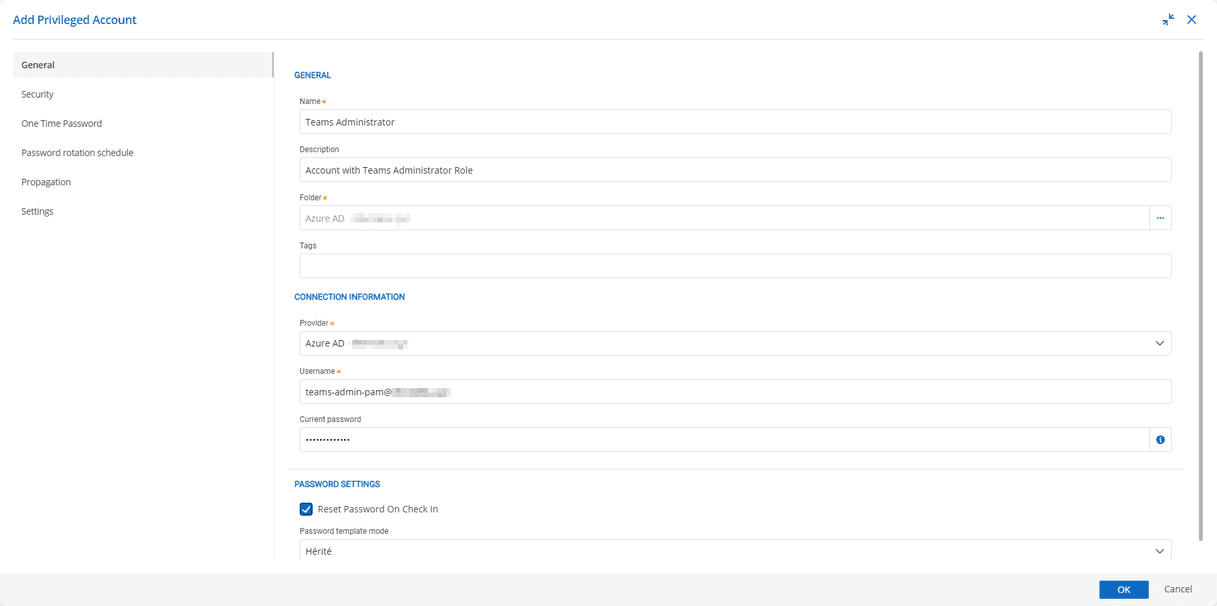Click the empty Tags field
This screenshot has height=606, width=1217.
[x=700, y=265]
